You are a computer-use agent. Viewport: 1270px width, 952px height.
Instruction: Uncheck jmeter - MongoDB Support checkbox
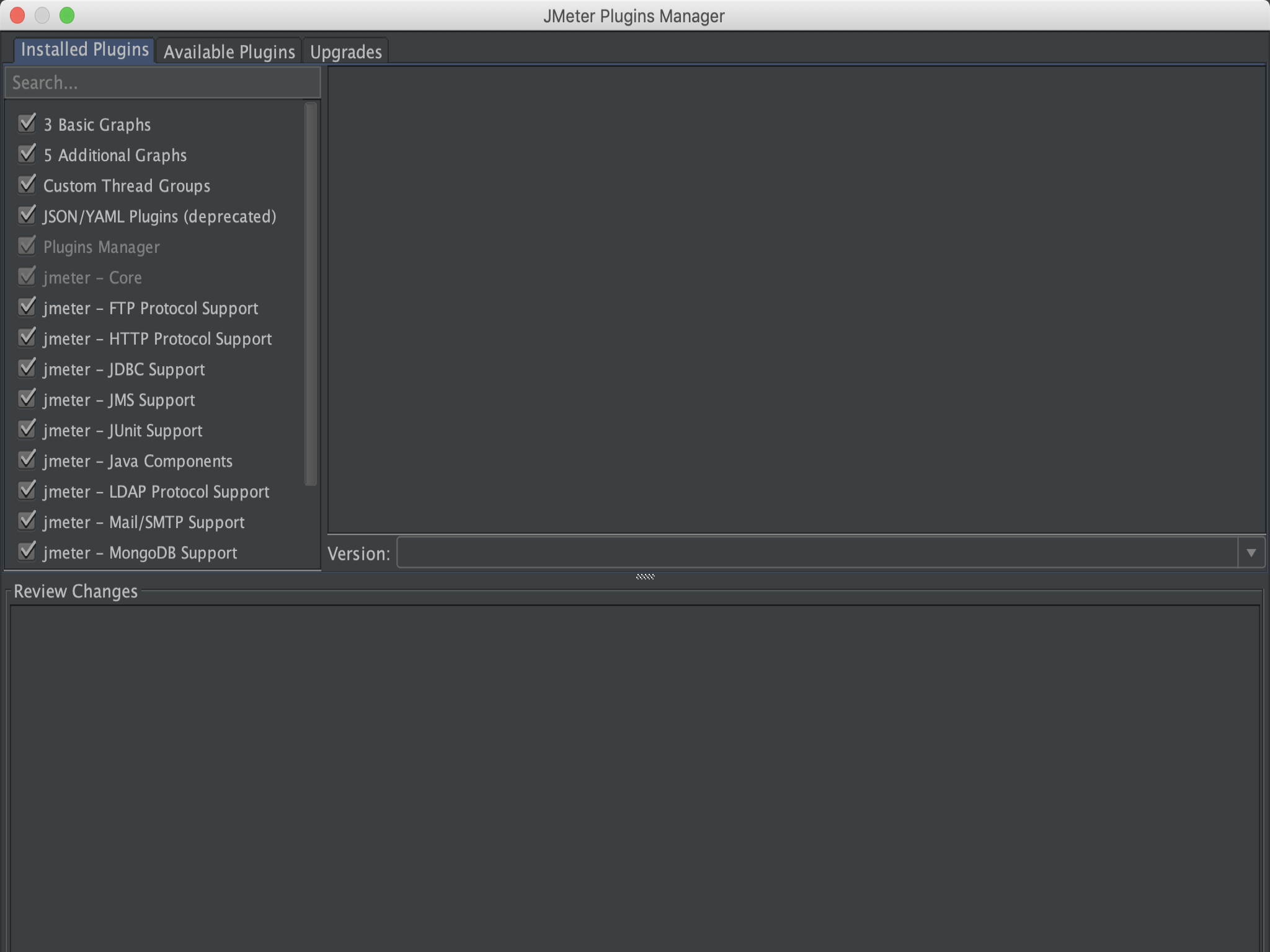pos(27,552)
